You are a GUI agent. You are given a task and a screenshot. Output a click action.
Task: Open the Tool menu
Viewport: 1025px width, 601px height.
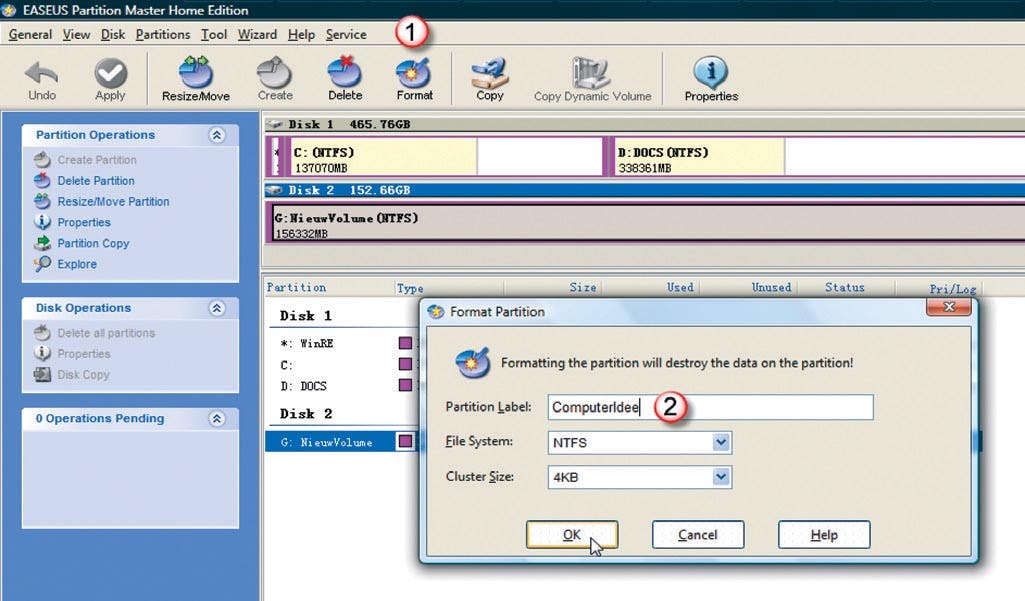tap(214, 35)
